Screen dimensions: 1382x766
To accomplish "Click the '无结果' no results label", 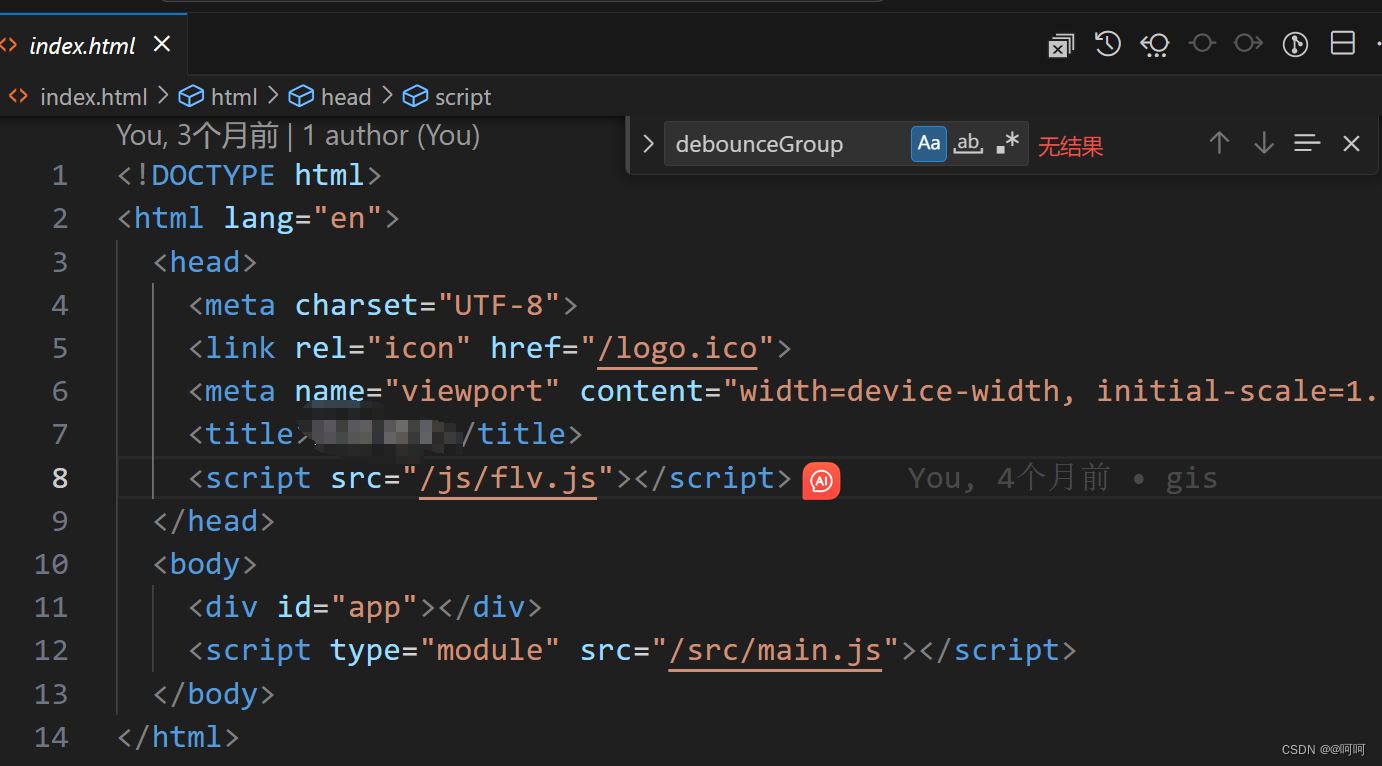I will [x=1070, y=147].
